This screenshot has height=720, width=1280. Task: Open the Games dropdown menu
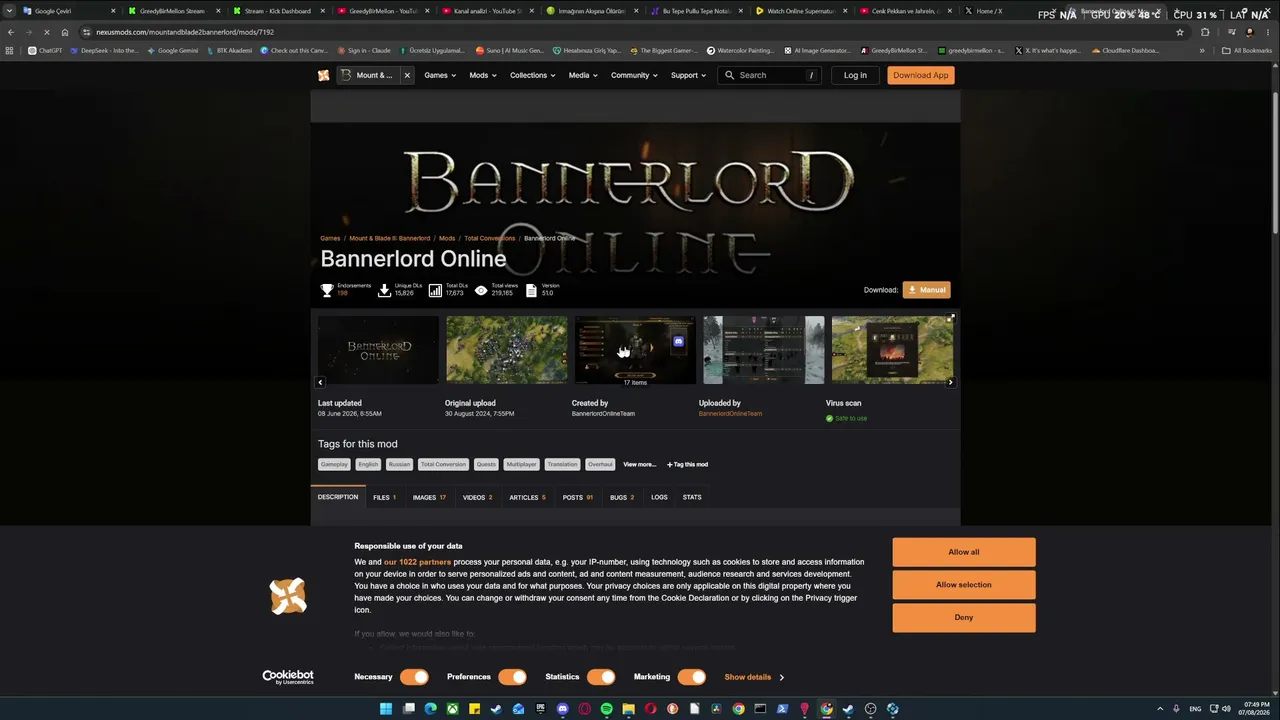tap(440, 75)
